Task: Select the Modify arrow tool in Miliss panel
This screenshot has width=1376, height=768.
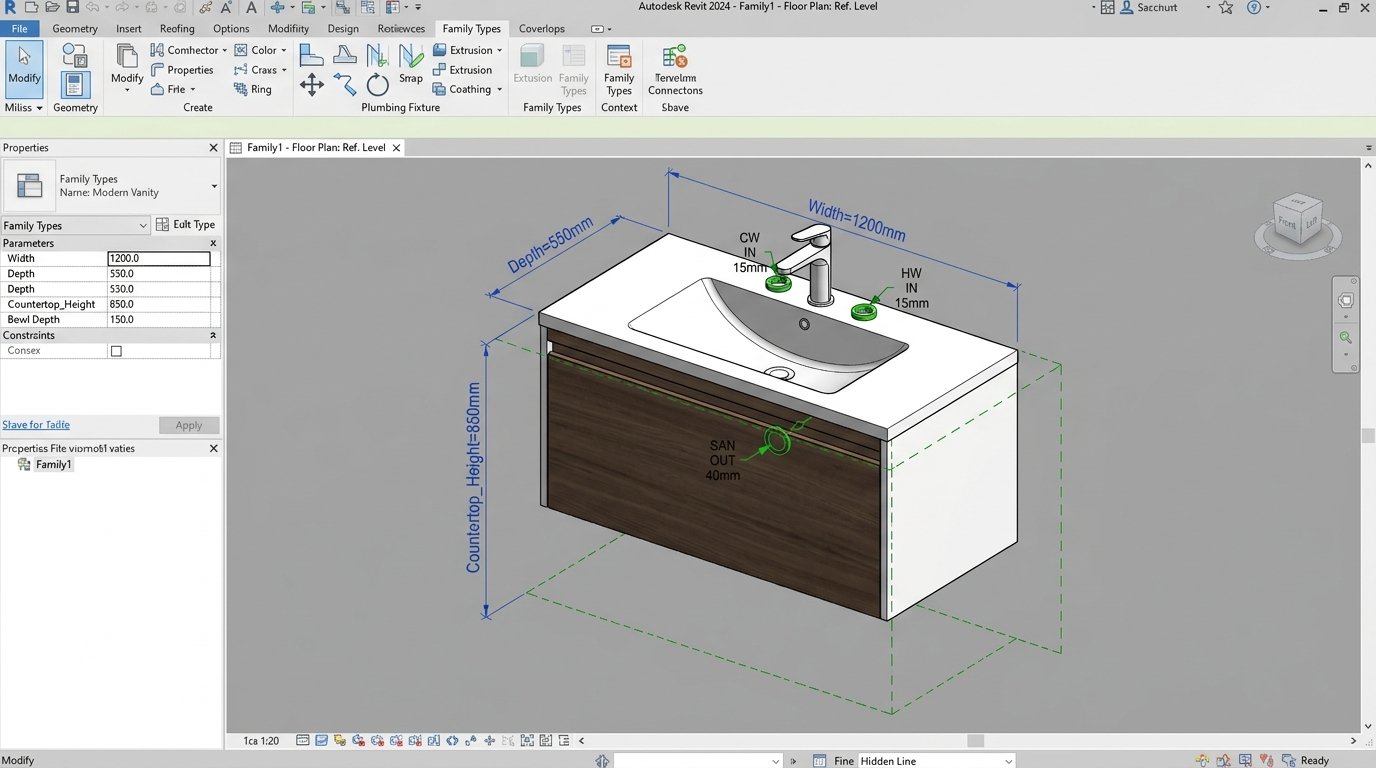Action: coord(24,68)
